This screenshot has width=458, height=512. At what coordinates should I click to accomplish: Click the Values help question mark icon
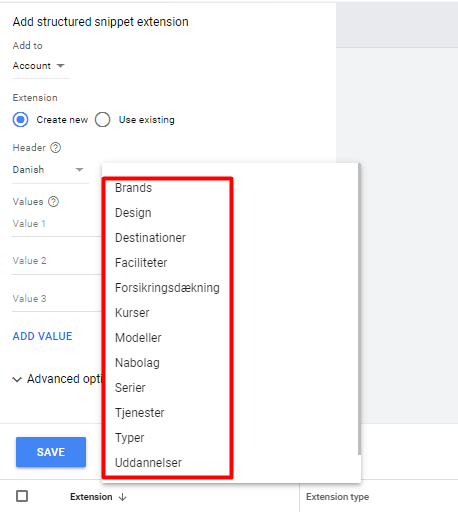click(53, 201)
